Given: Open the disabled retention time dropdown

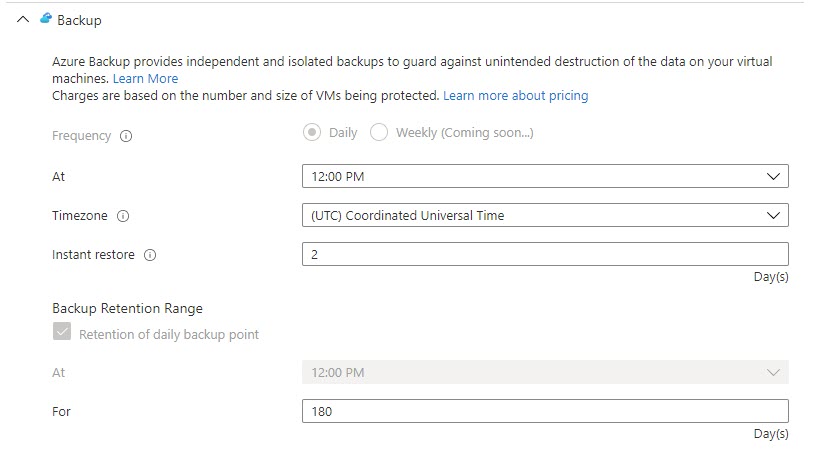Looking at the screenshot, I should click(x=545, y=373).
